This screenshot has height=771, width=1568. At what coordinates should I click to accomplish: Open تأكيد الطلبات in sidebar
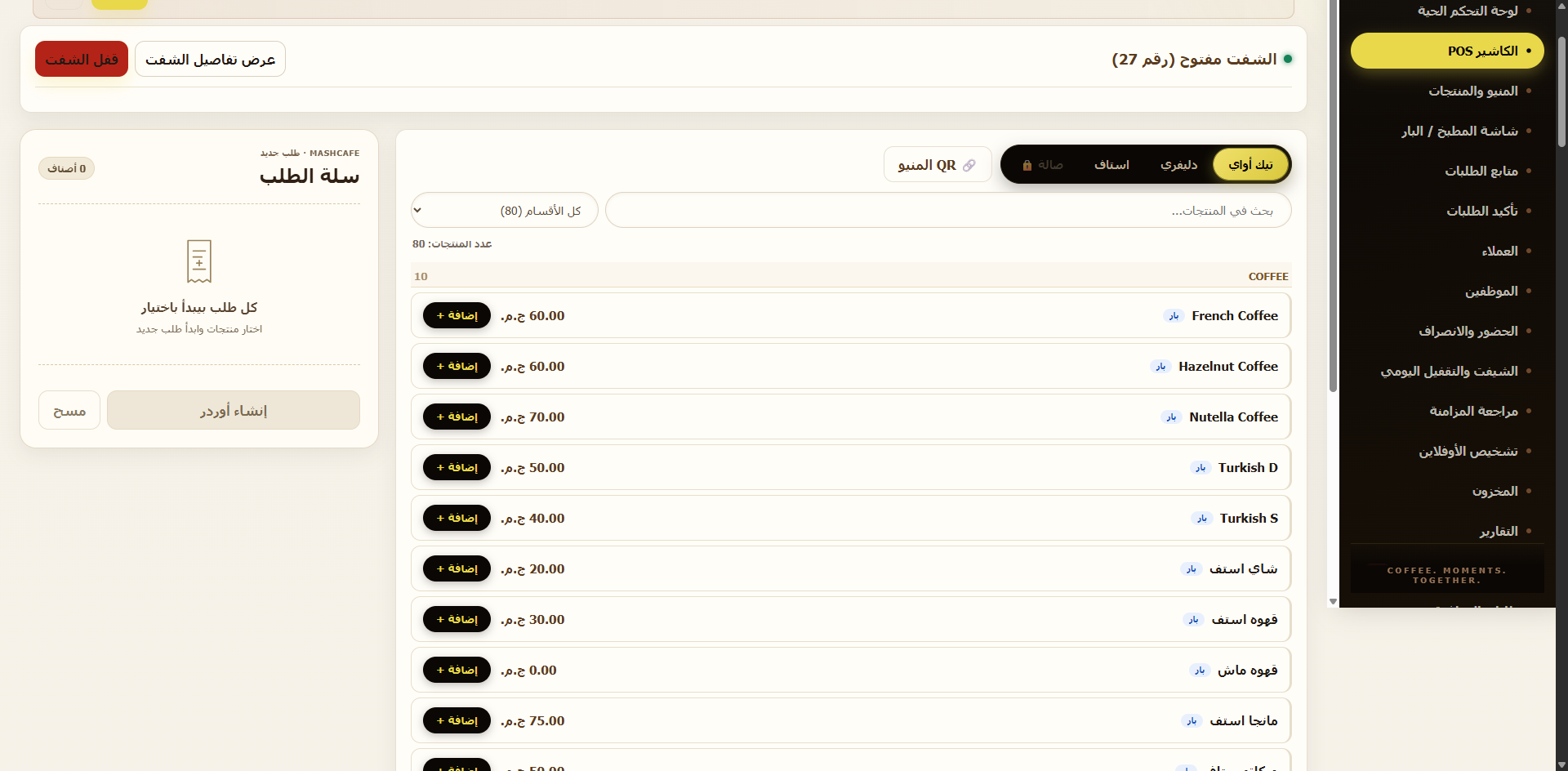1447,211
